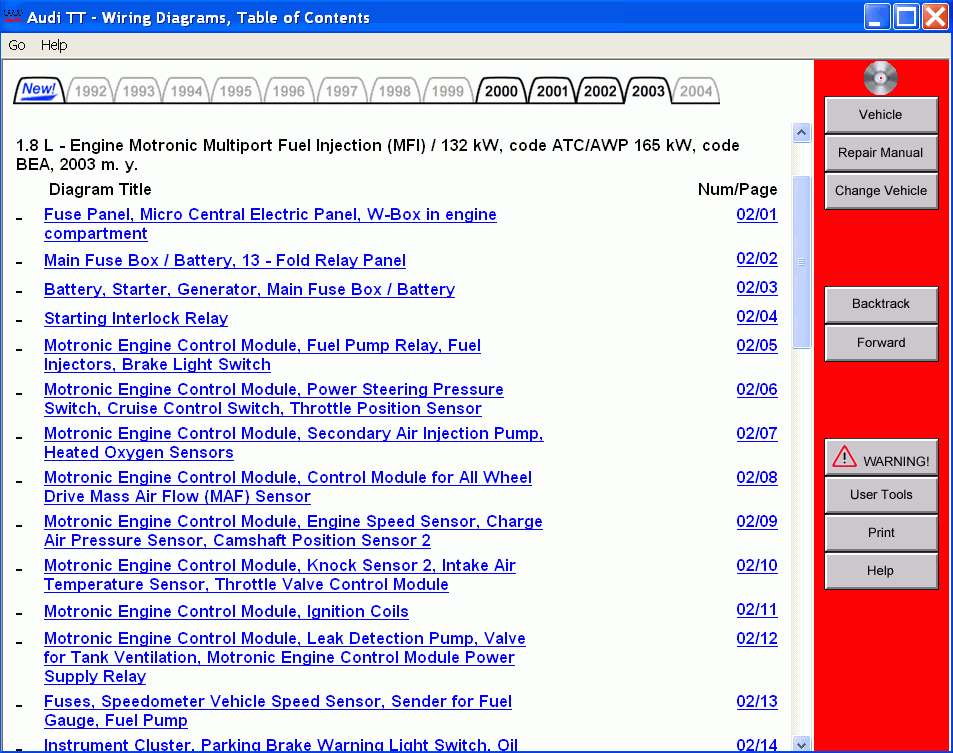Go back with the Backtrack button

click(x=881, y=304)
